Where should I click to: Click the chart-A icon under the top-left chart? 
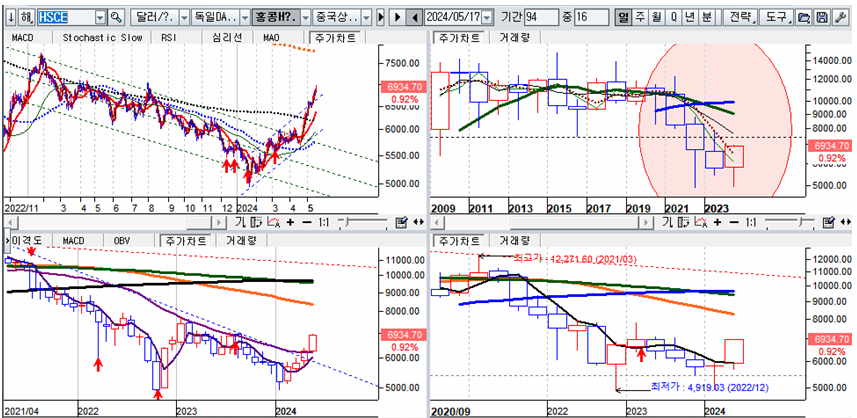click(275, 222)
